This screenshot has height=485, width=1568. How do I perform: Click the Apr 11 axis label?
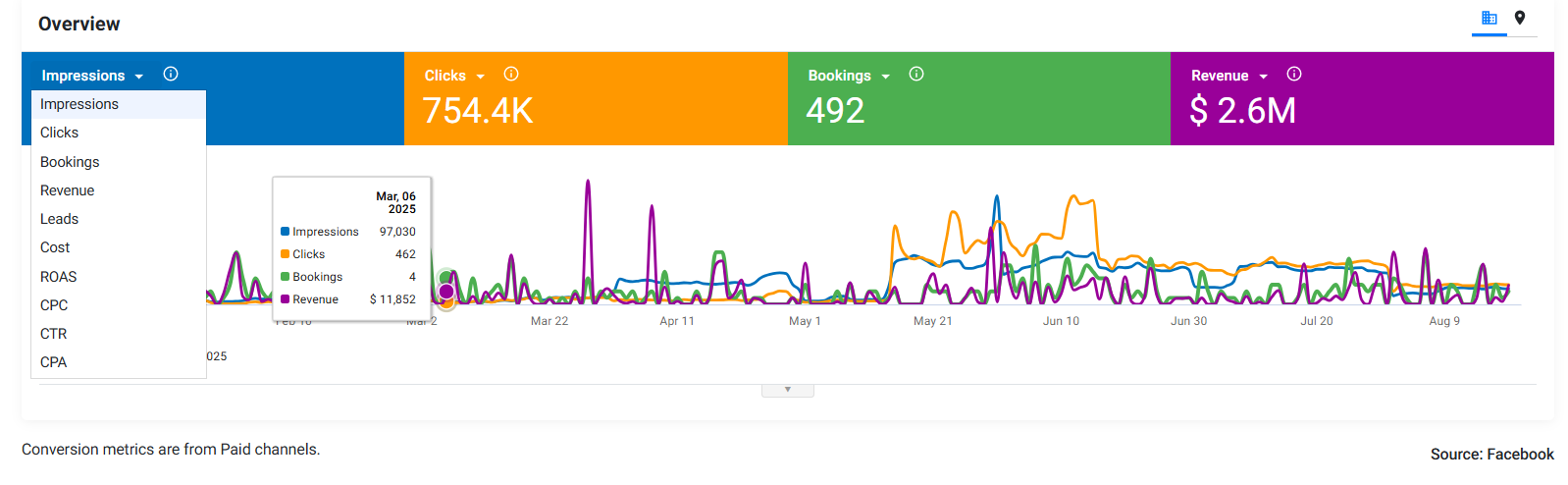coord(677,321)
